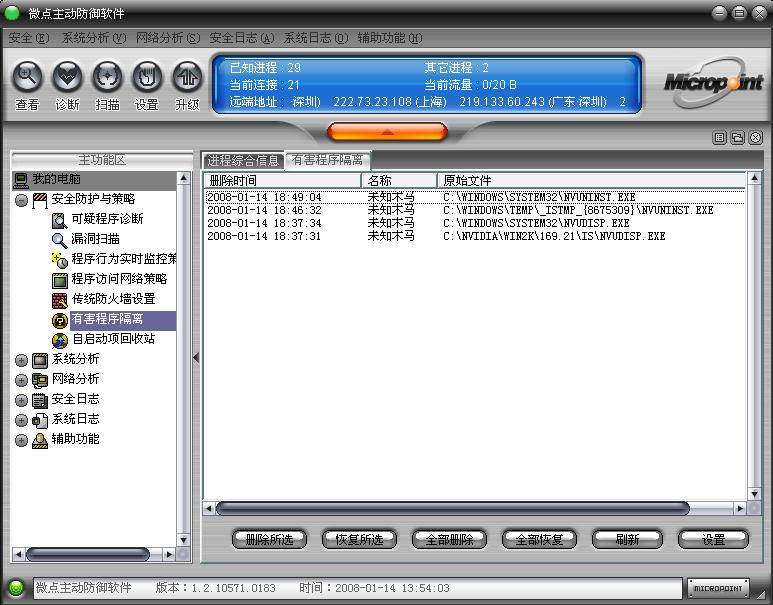Viewport: 773px width, 605px height.
Task: Click the first panel layout icon below Micropoint logo
Action: pos(720,138)
